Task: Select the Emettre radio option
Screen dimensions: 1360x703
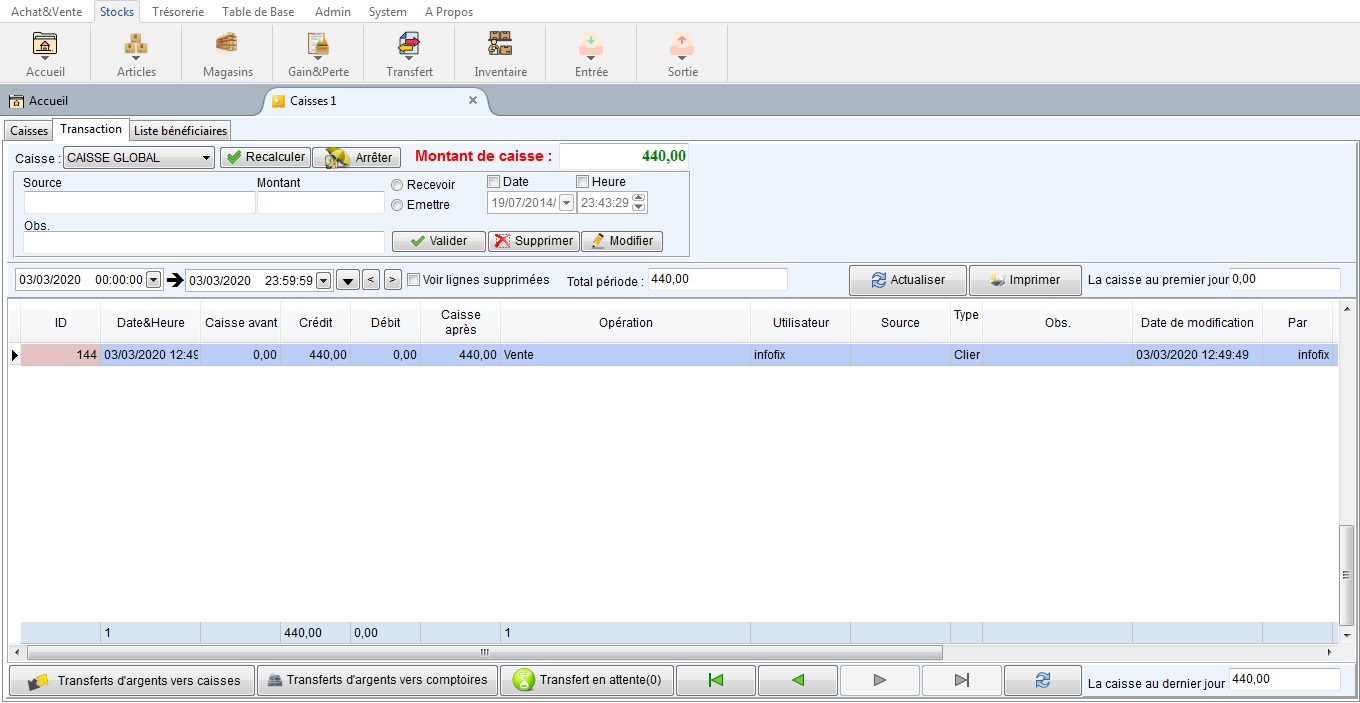Action: pyautogui.click(x=398, y=205)
